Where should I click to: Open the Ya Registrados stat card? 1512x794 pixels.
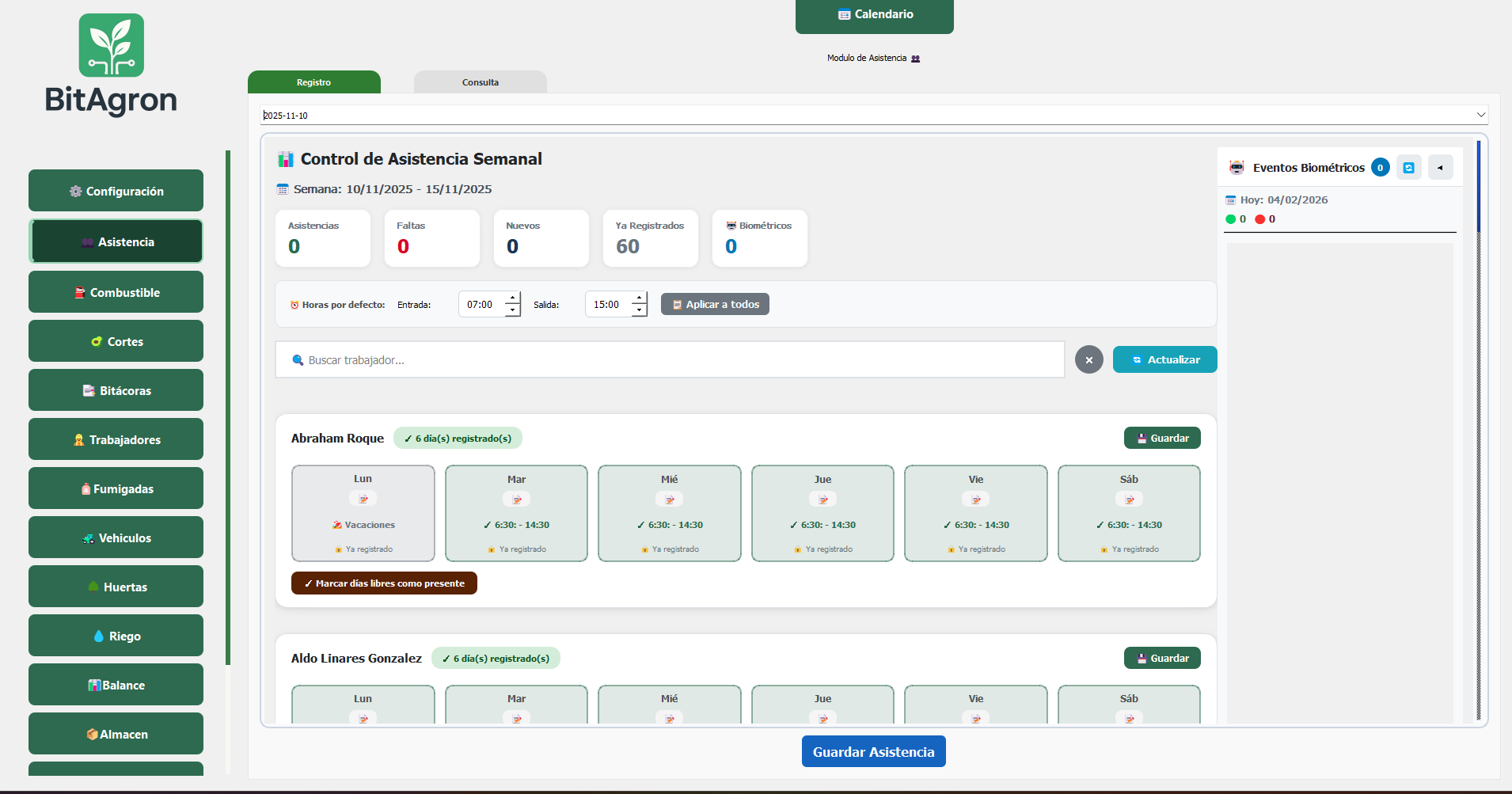click(651, 238)
